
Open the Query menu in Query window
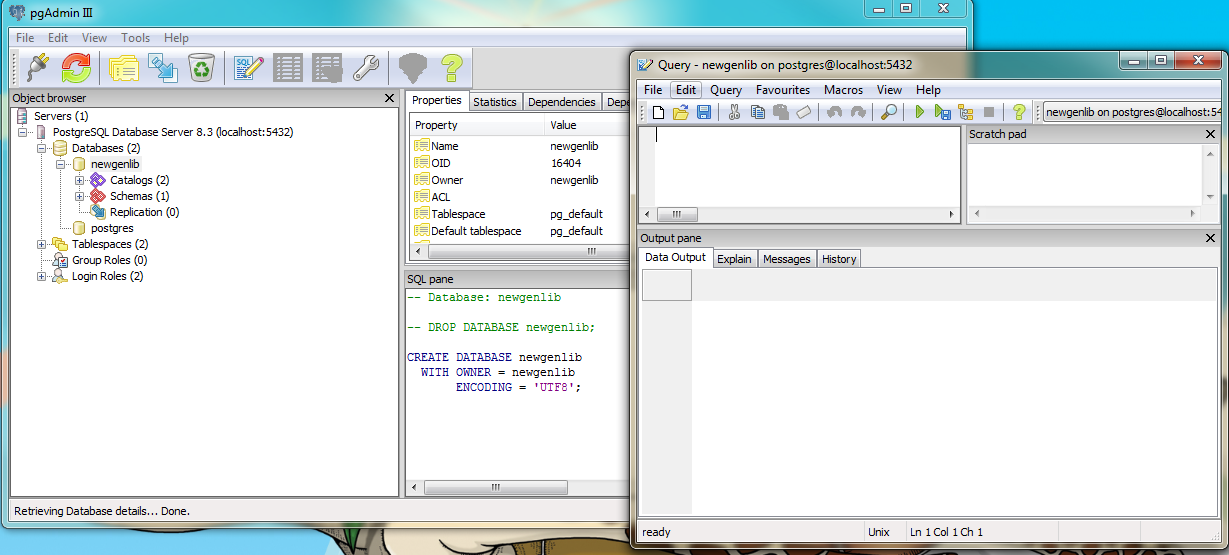[726, 90]
